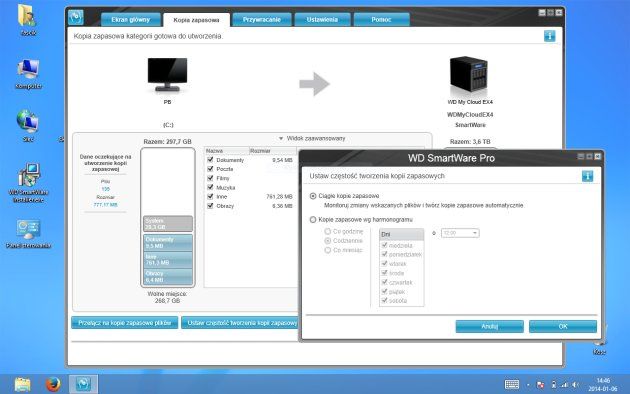This screenshot has width=630, height=394.
Task: Toggle the czwartek day checkbox
Action: [384, 282]
